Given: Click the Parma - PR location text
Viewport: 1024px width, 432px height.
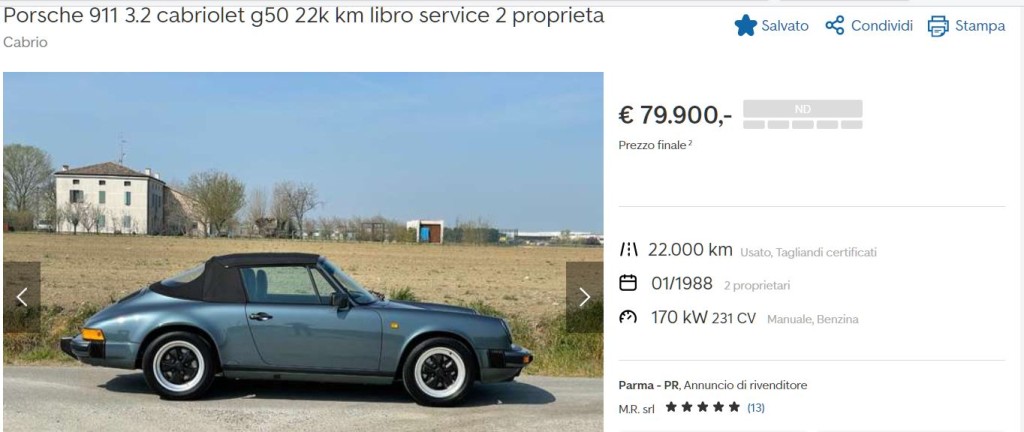Looking at the screenshot, I should click(x=649, y=385).
